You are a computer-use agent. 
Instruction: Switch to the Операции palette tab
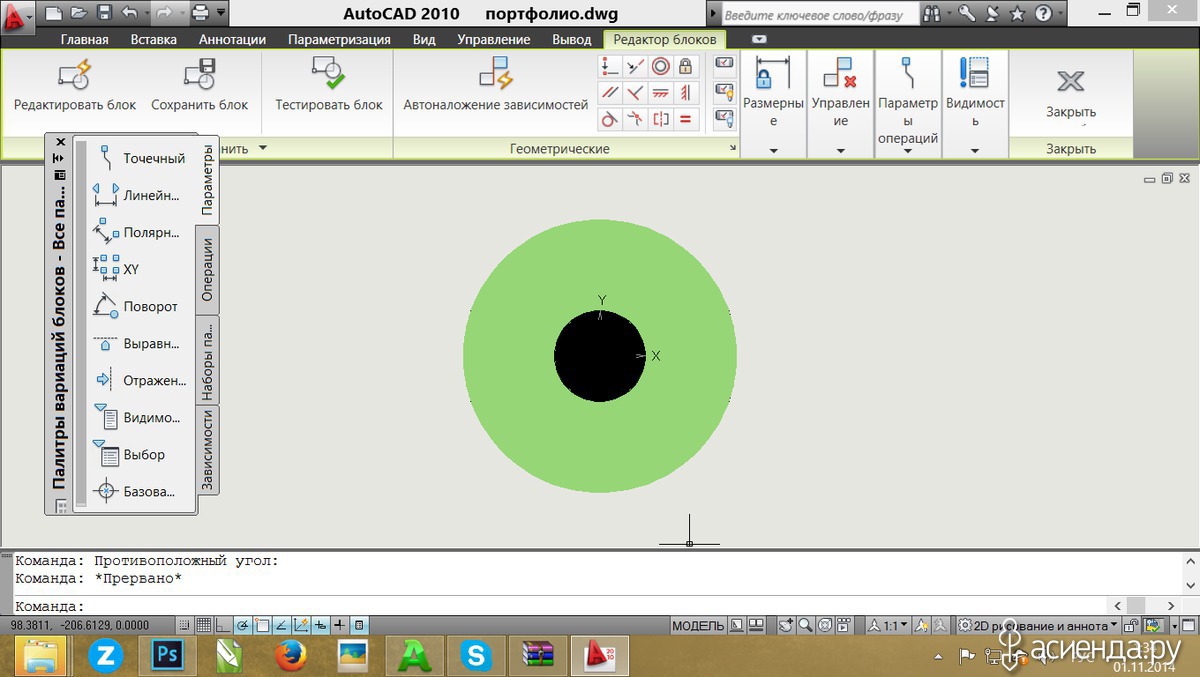tap(207, 270)
